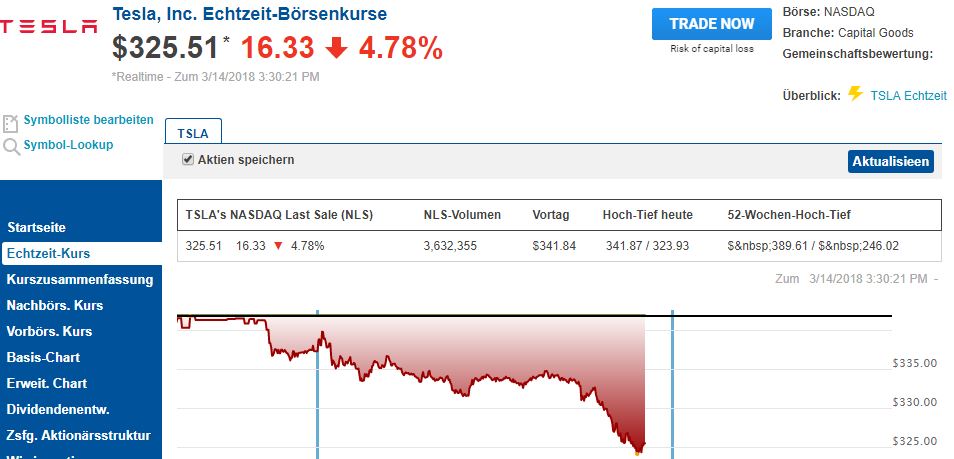Open Basis-Chart from the sidebar
The height and width of the screenshot is (459, 954).
point(43,358)
